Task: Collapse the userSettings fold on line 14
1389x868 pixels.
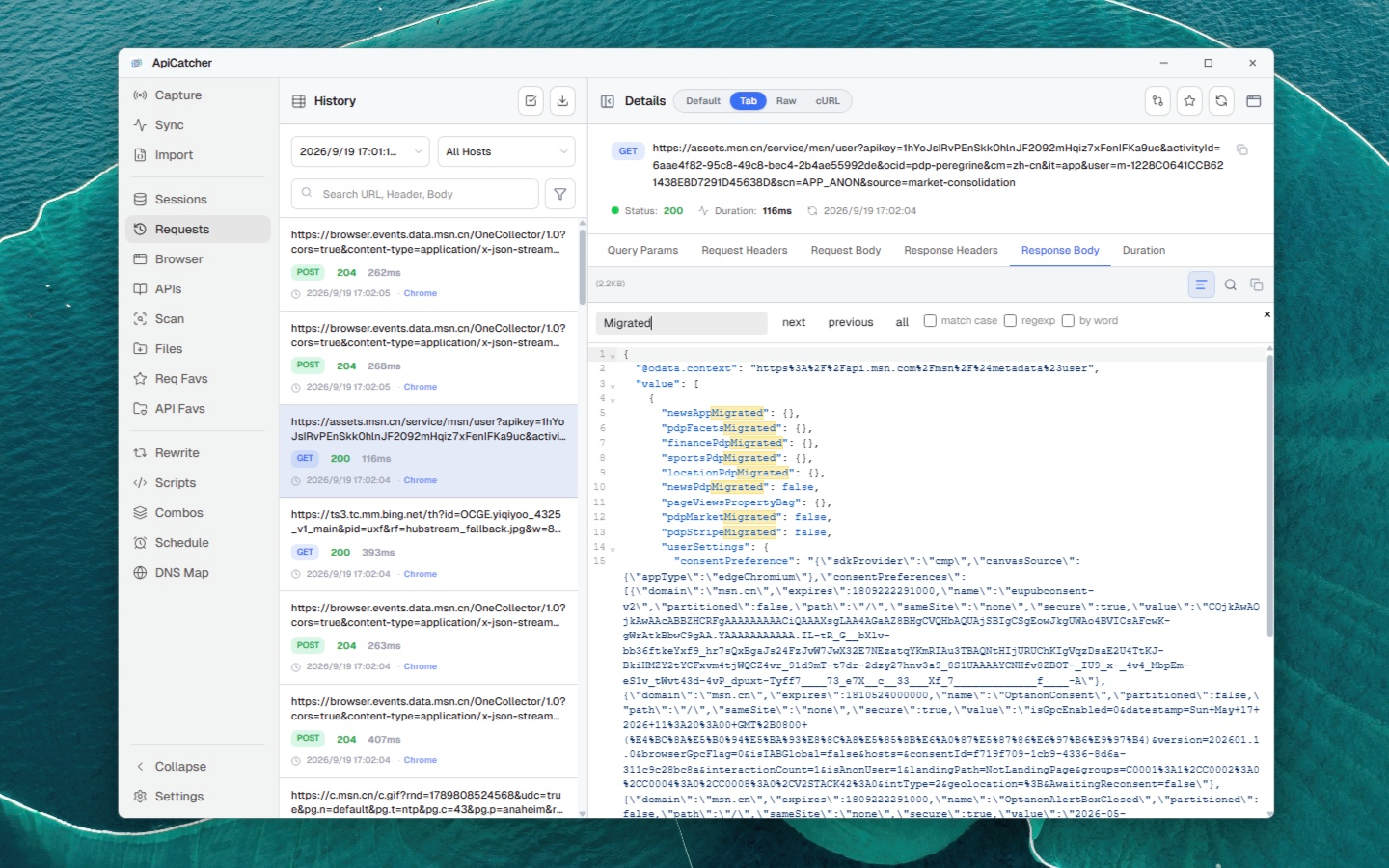Action: [x=613, y=549]
